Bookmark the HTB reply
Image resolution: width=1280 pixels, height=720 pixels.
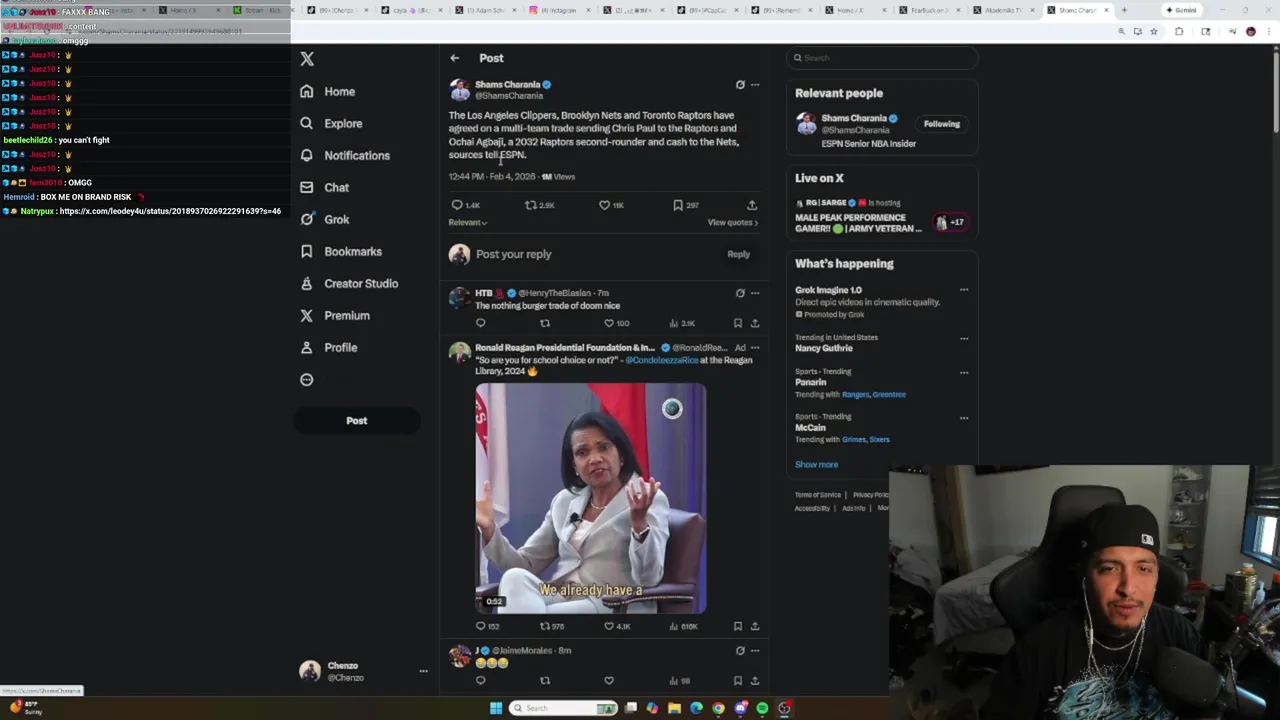coord(738,323)
